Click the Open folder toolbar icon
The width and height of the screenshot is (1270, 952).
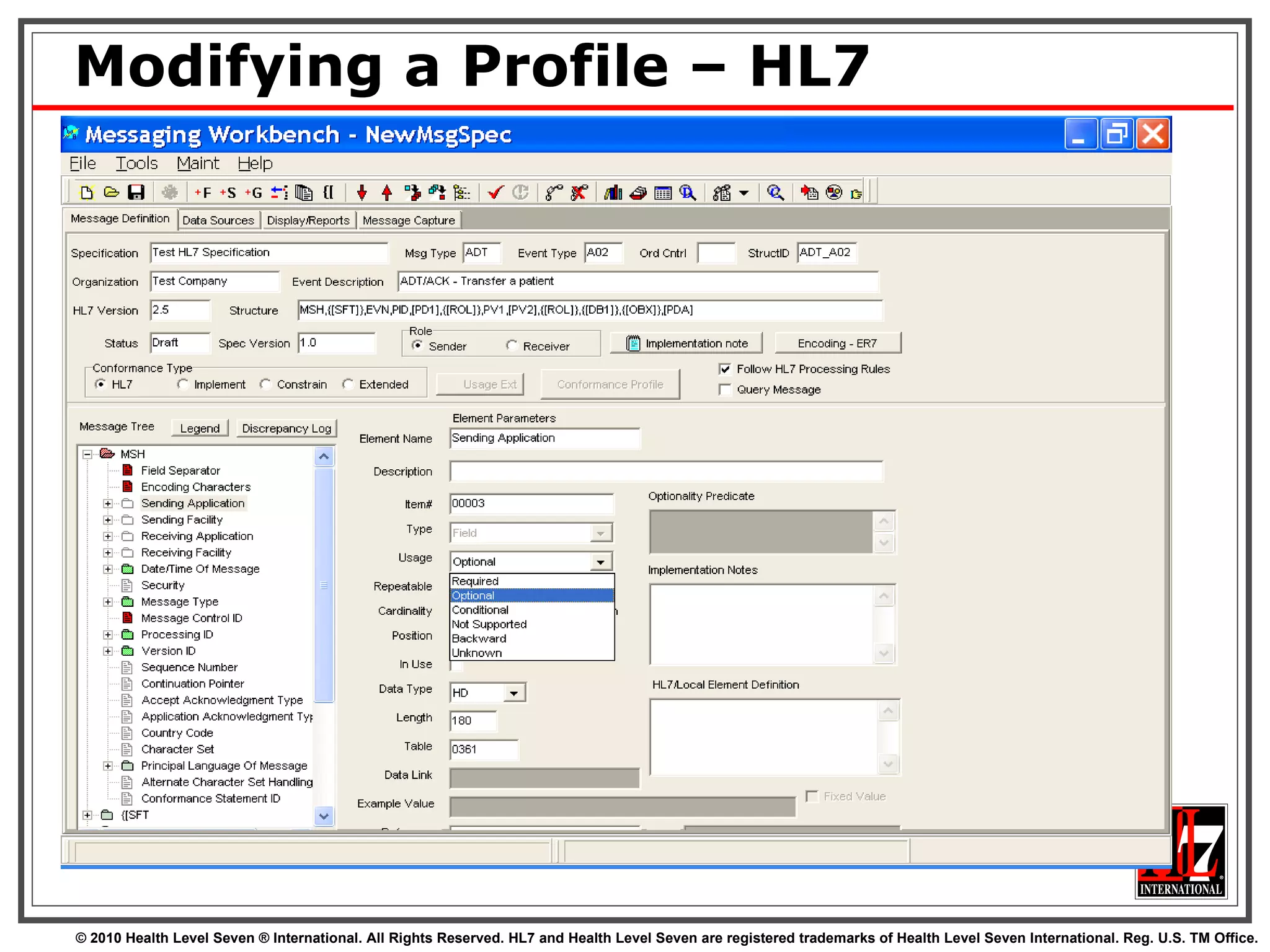coord(112,193)
